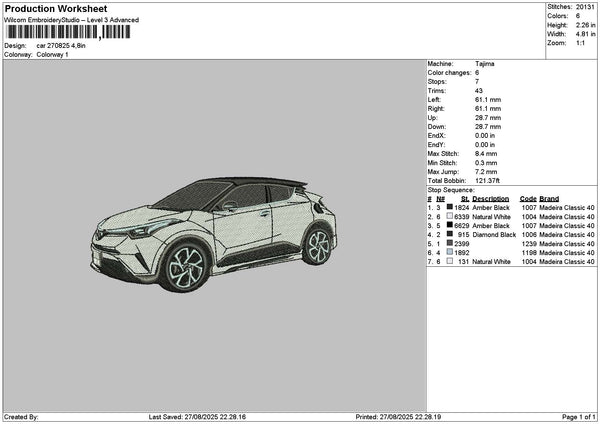Click the Zoom 1:1 value

click(580, 43)
